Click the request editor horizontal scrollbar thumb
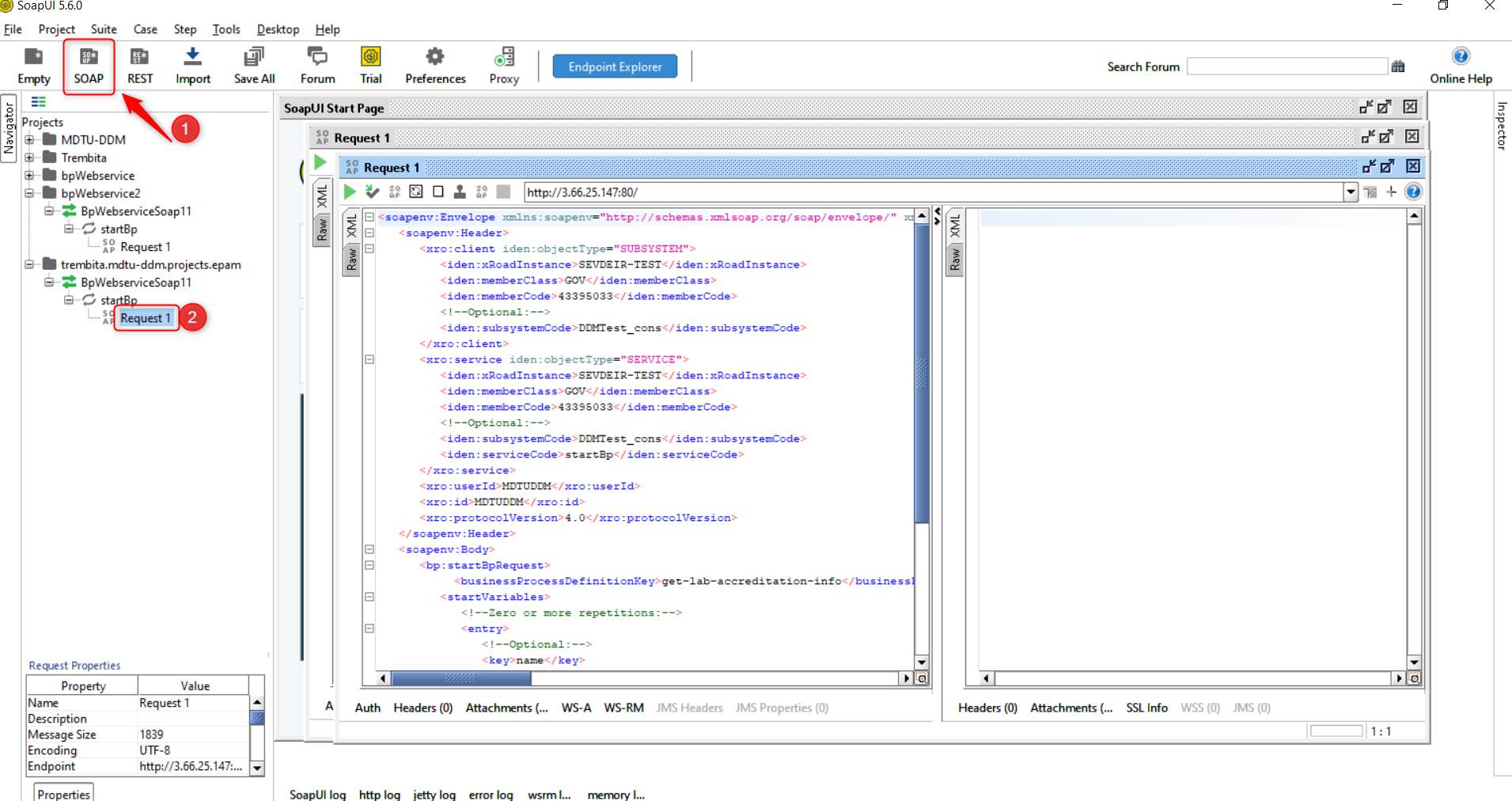The height and width of the screenshot is (801, 1512). pyautogui.click(x=461, y=678)
